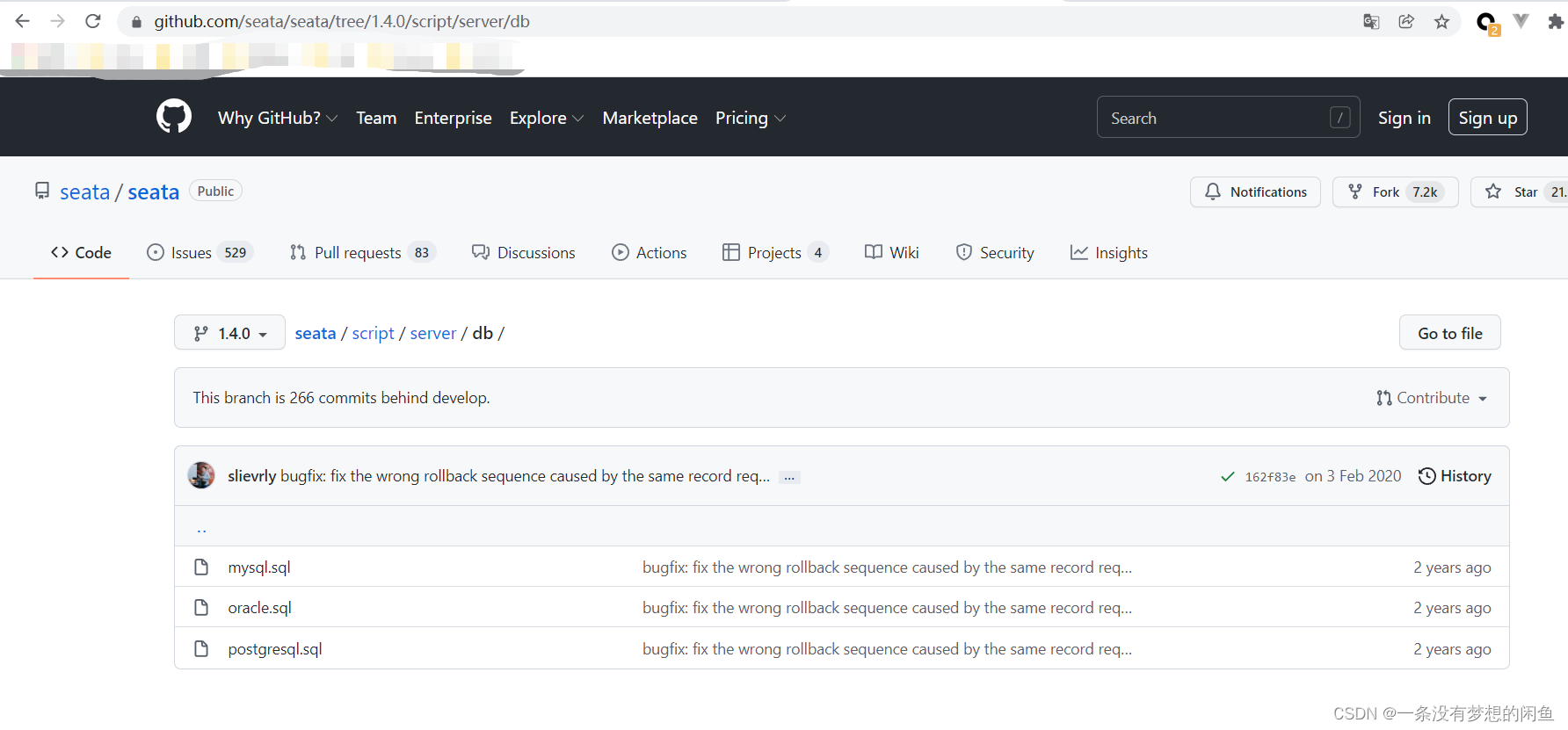Click the GitHub octocat logo
Image resolution: width=1568 pixels, height=730 pixels.
click(x=174, y=116)
